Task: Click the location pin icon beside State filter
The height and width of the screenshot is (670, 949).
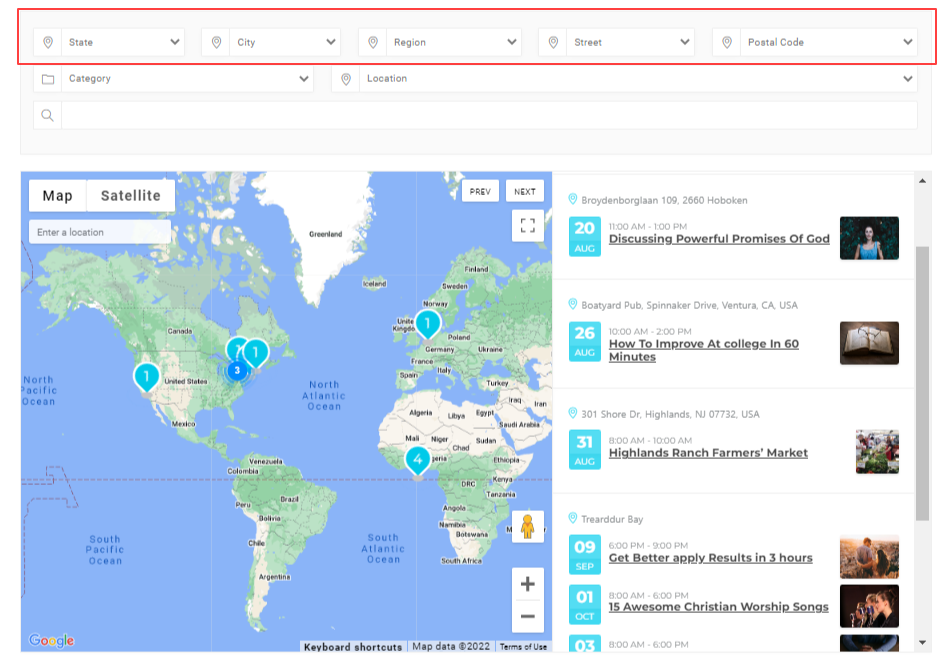Action: click(50, 42)
